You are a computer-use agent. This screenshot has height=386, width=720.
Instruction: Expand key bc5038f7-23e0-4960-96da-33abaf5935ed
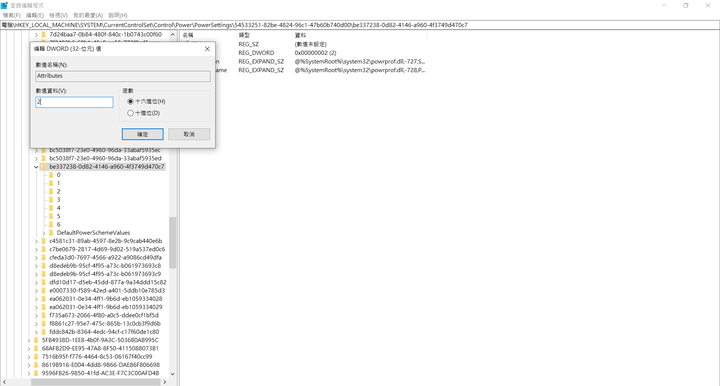36,158
